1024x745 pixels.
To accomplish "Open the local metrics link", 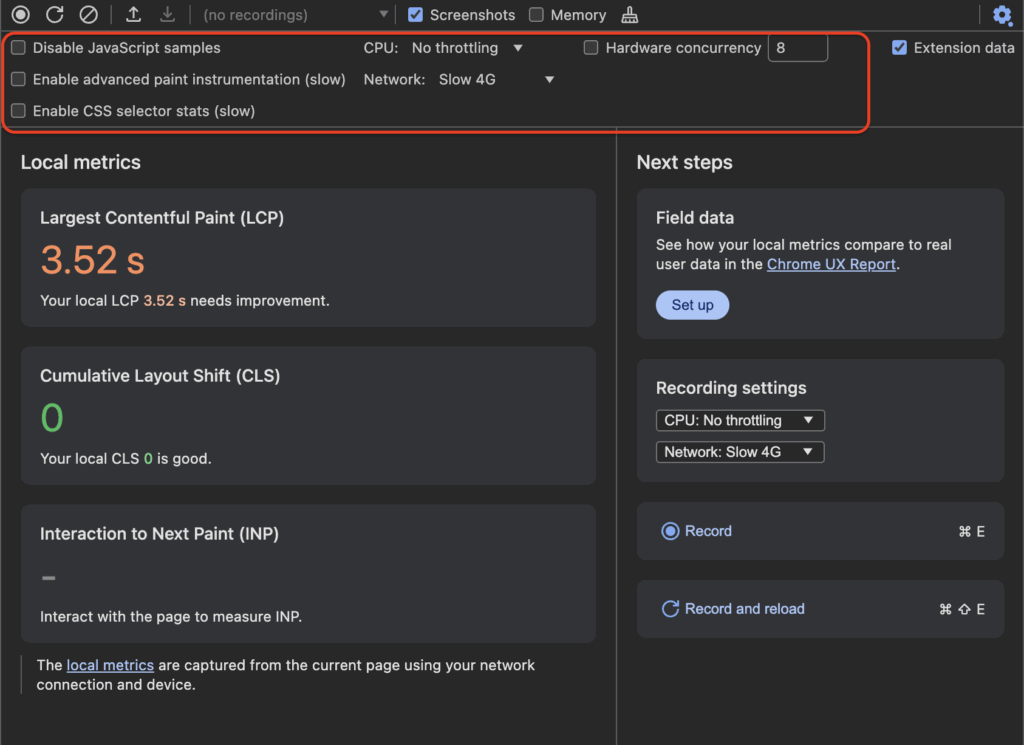I will pyautogui.click(x=110, y=665).
